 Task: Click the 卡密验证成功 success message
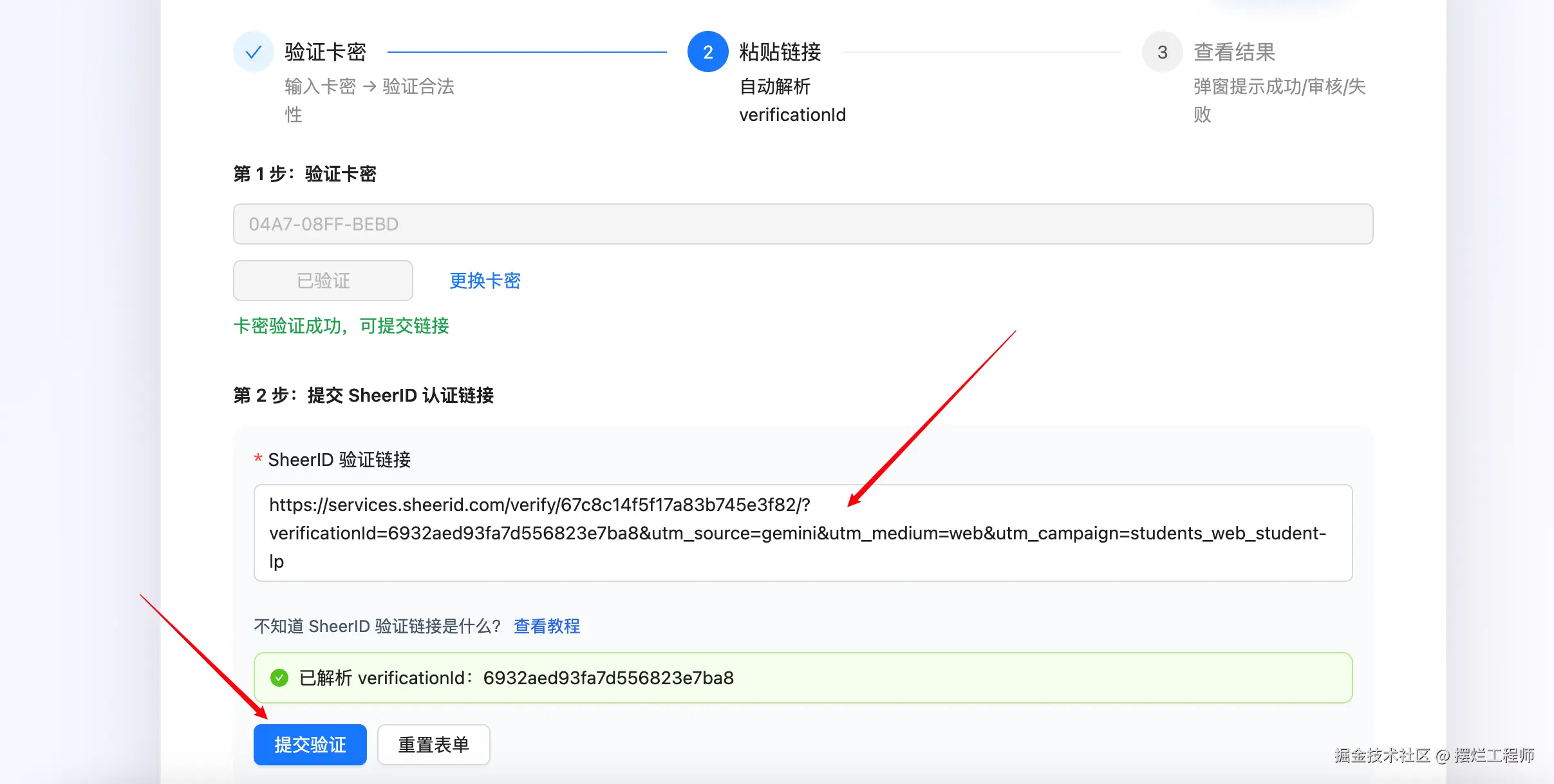[341, 326]
